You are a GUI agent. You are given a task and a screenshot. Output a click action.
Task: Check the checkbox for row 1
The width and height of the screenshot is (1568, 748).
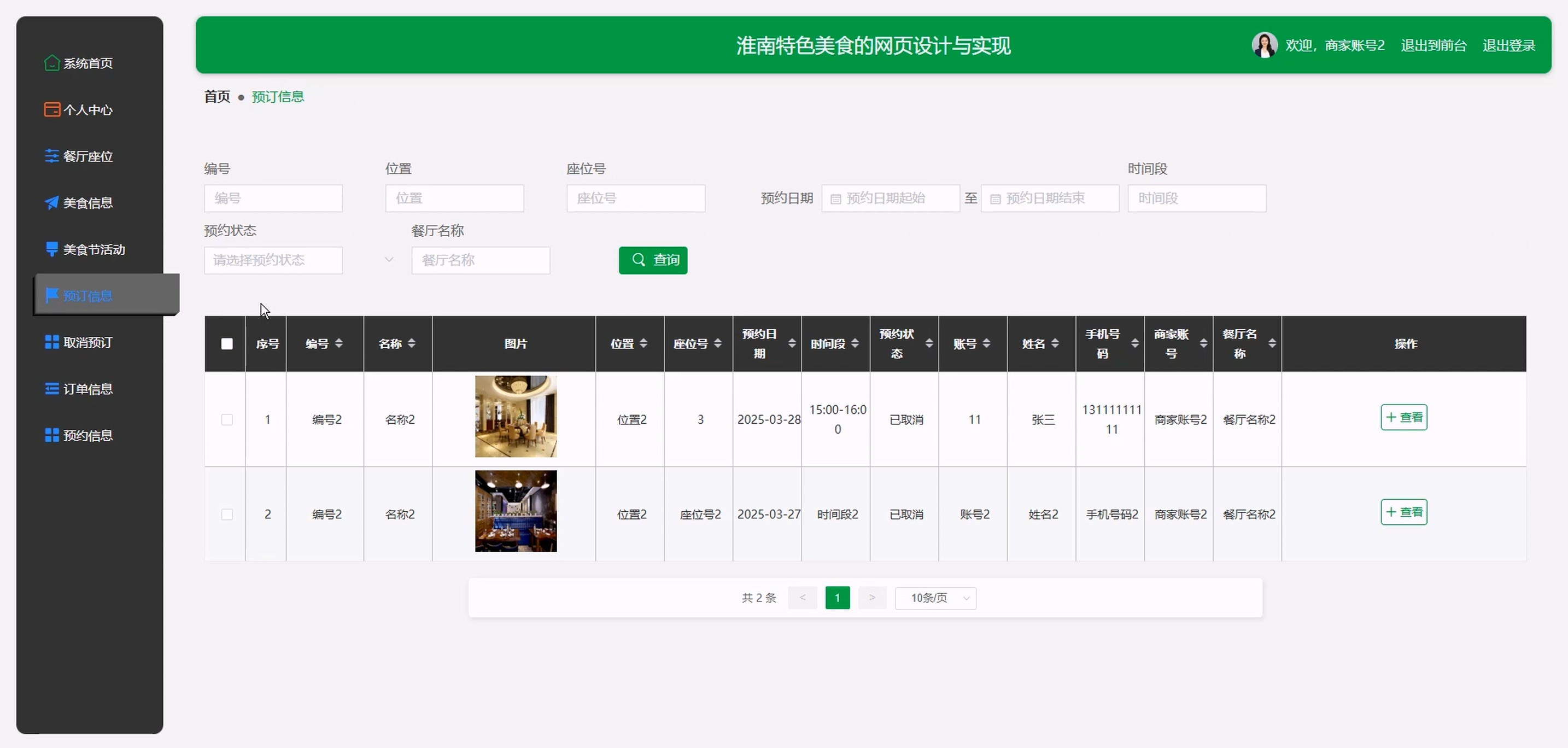(226, 419)
